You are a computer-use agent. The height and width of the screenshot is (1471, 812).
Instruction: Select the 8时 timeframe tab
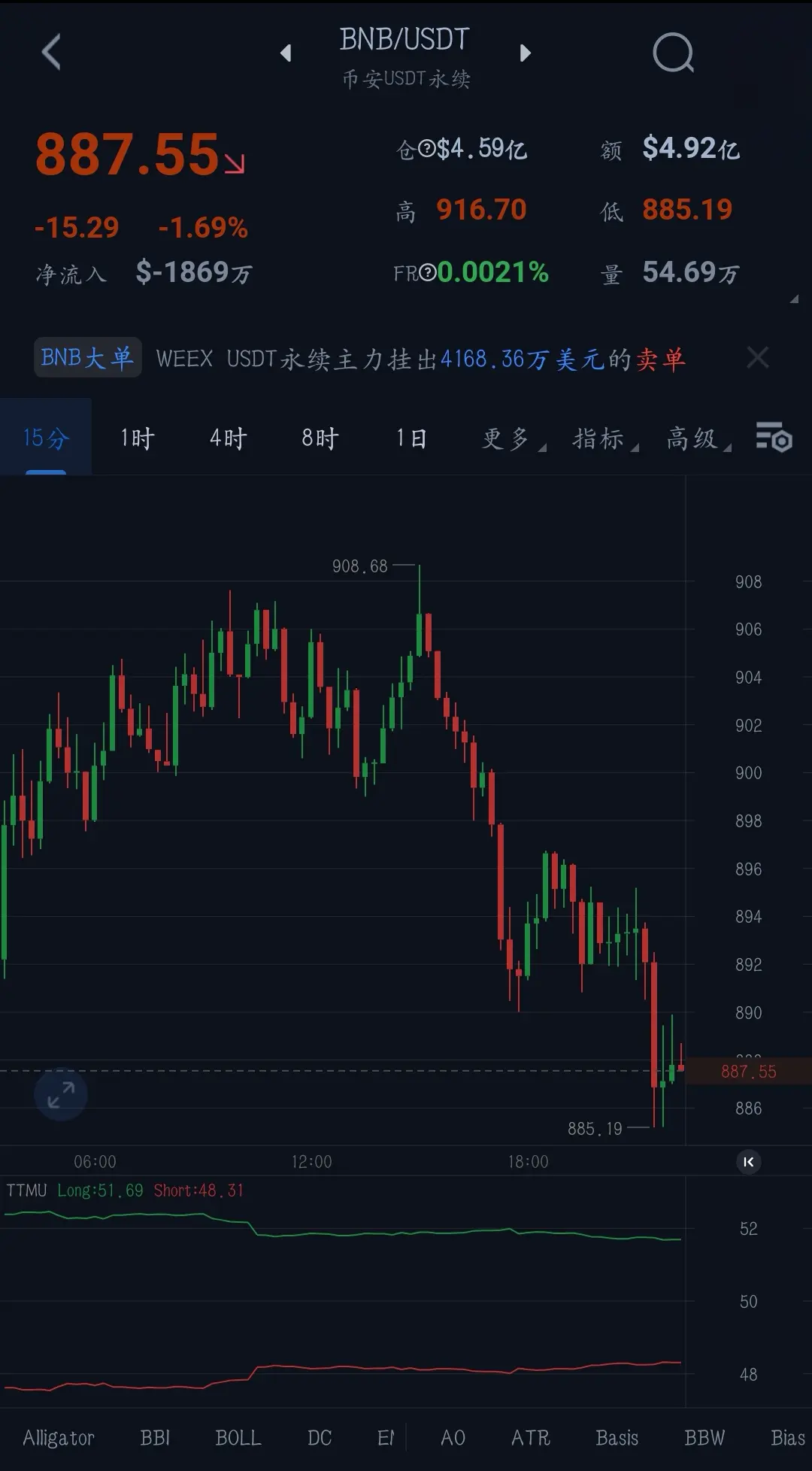click(320, 438)
